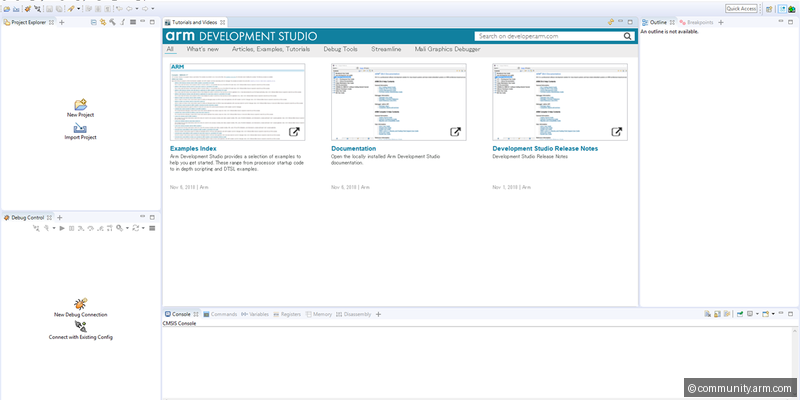Click the open folder icon in main toolbar

point(7,9)
